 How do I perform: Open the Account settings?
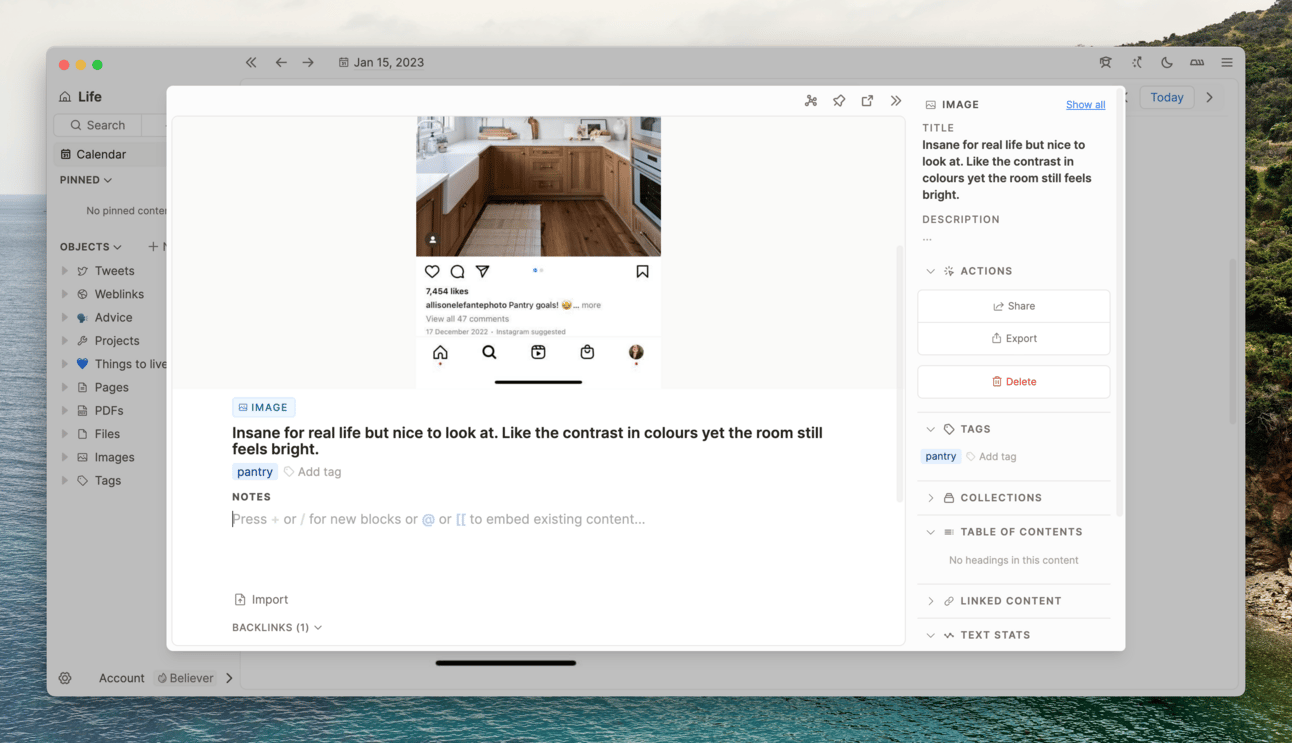[122, 678]
